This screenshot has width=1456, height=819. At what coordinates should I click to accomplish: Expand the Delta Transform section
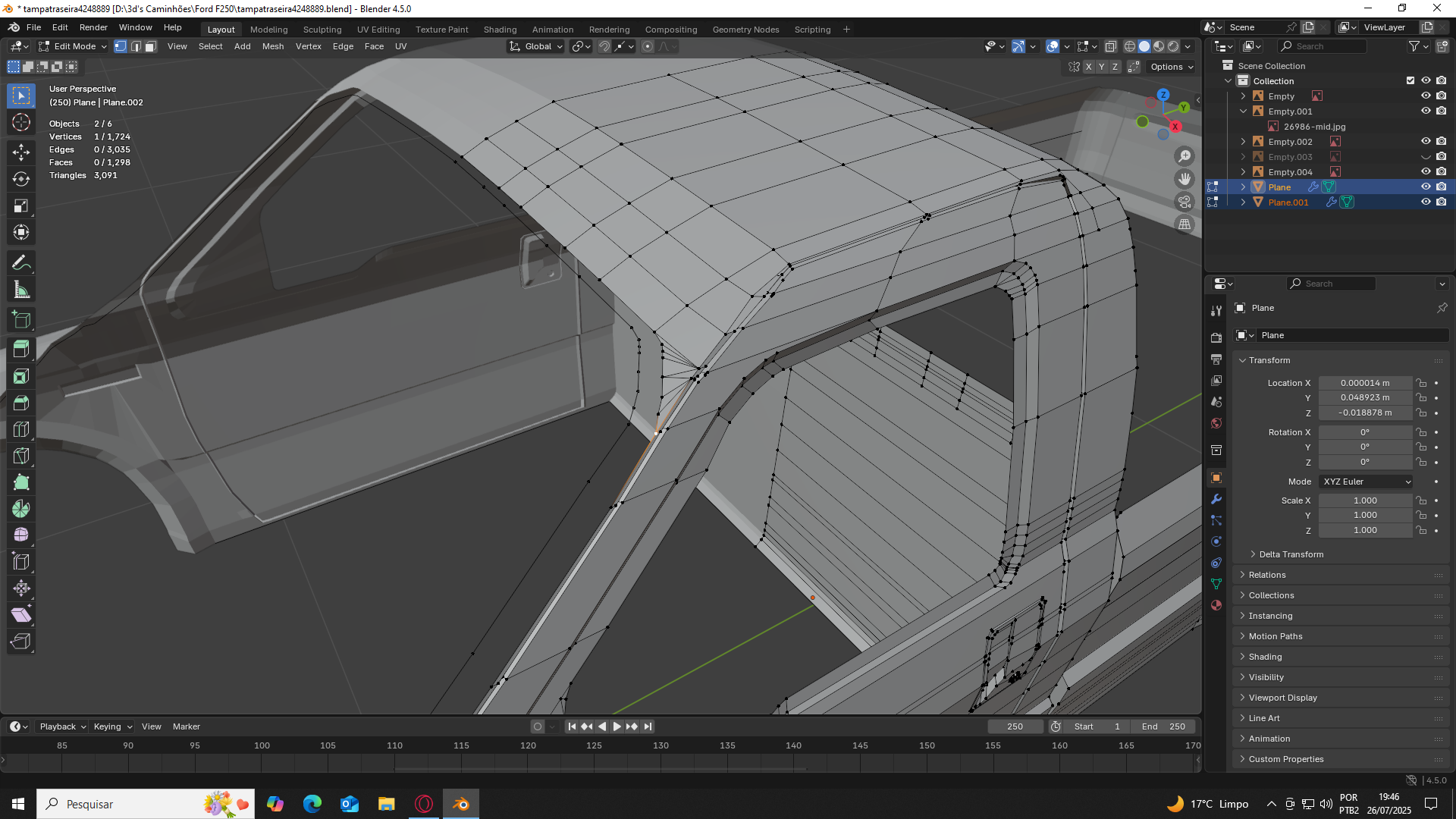(x=1291, y=554)
